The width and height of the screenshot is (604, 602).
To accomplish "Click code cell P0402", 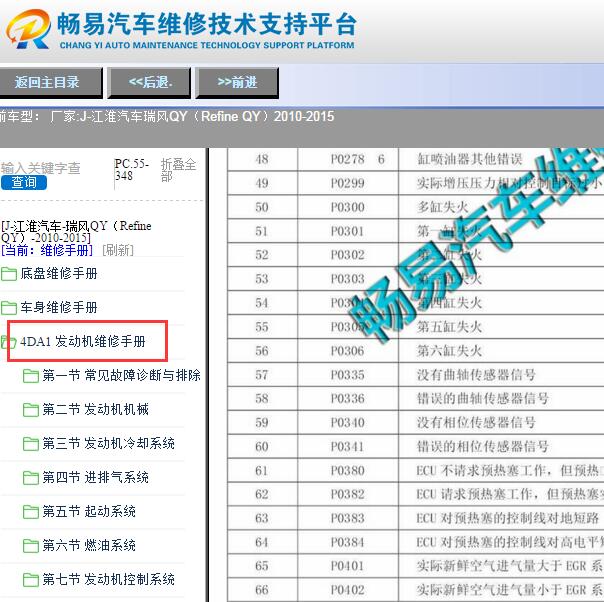I will click(x=348, y=590).
